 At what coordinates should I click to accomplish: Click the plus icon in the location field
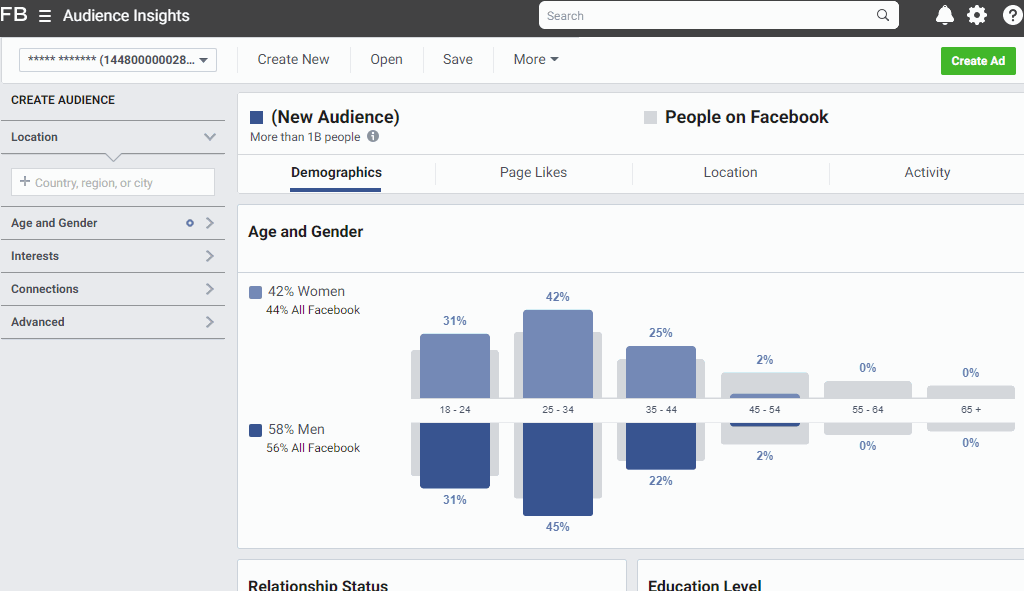(22, 182)
